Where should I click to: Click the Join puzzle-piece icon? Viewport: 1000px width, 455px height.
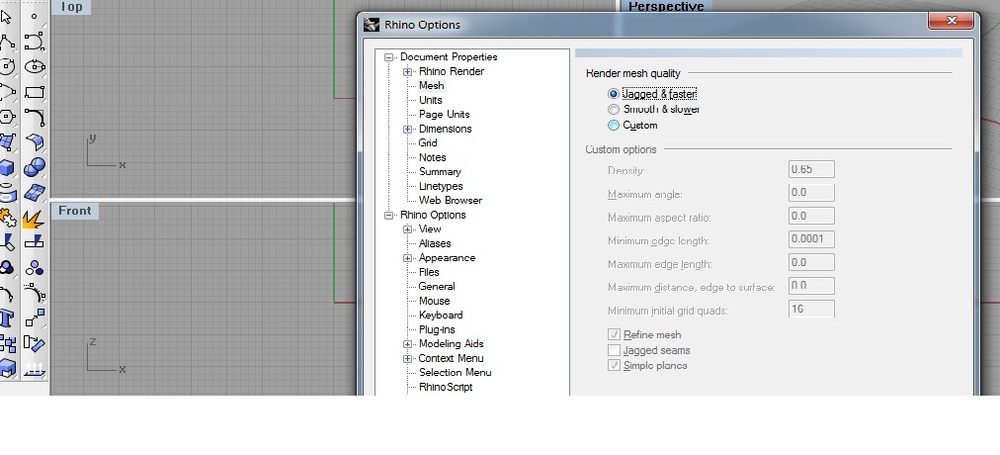click(8, 217)
